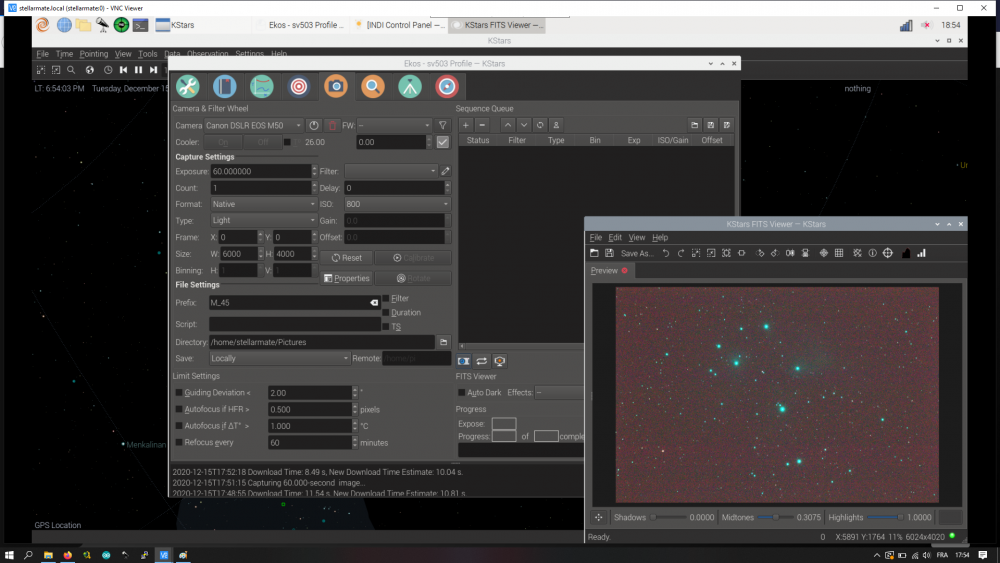
Task: Start looping capture button
Action: 482,361
